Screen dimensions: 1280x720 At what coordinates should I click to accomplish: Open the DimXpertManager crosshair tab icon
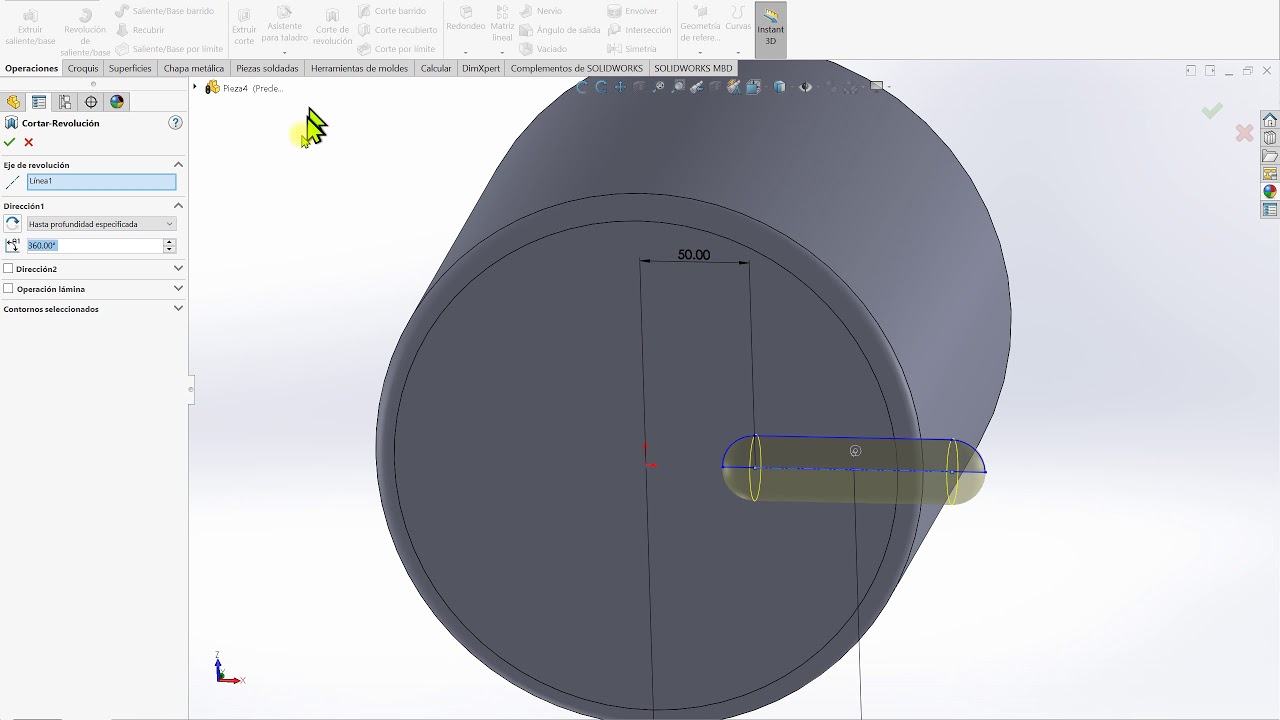(91, 102)
